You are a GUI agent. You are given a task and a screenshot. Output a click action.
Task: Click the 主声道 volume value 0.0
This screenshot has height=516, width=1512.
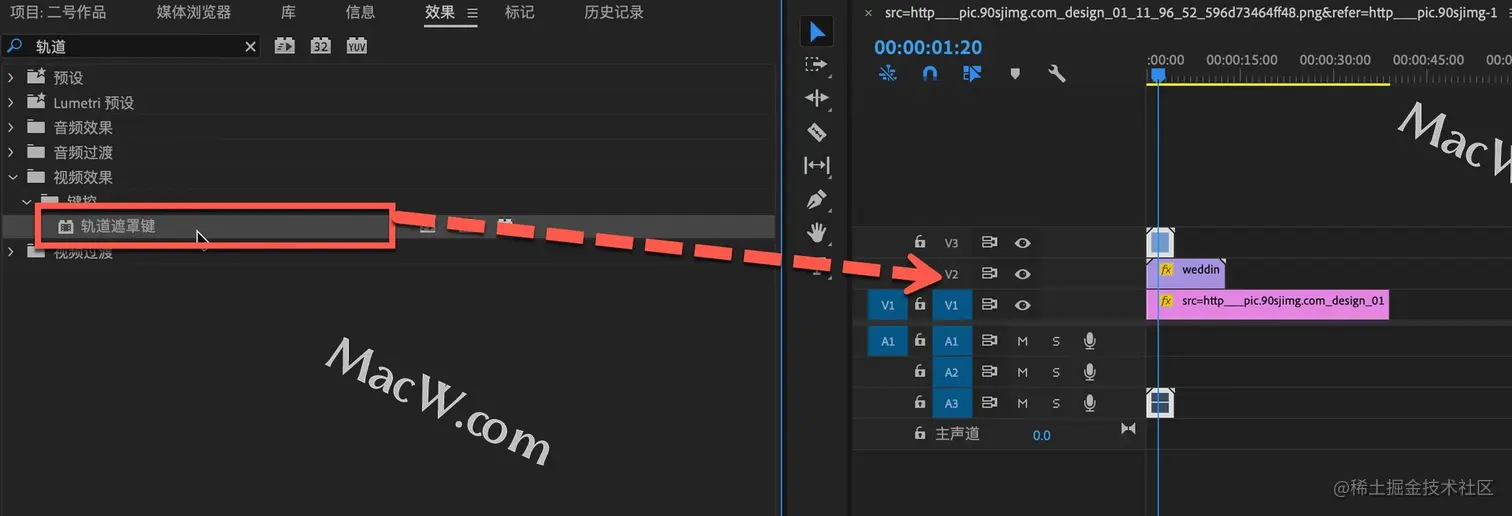1042,435
